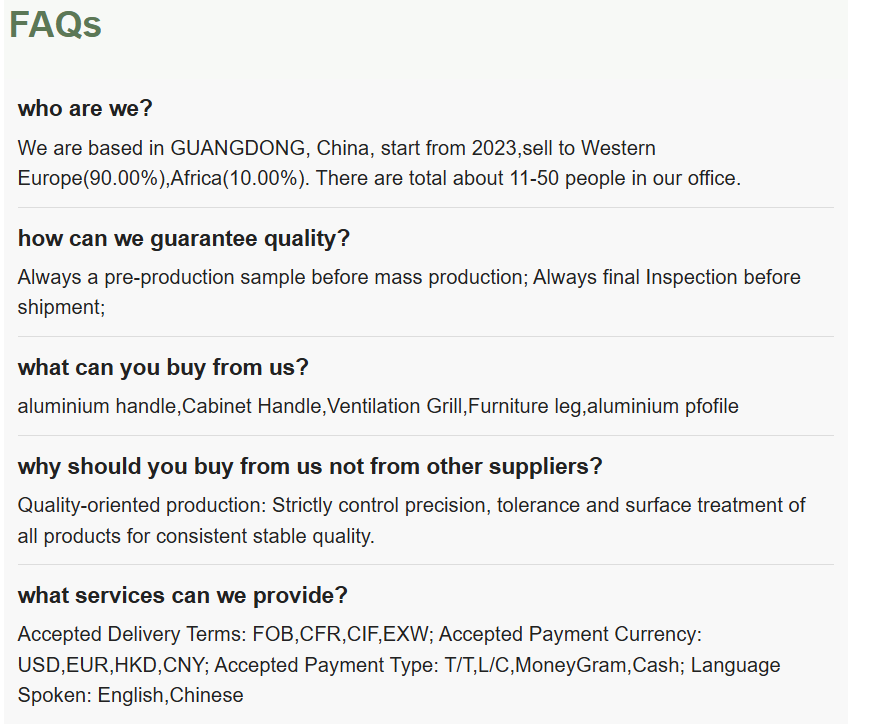
Task: Select the 'what can you buy from us?' heading
Action: (163, 367)
